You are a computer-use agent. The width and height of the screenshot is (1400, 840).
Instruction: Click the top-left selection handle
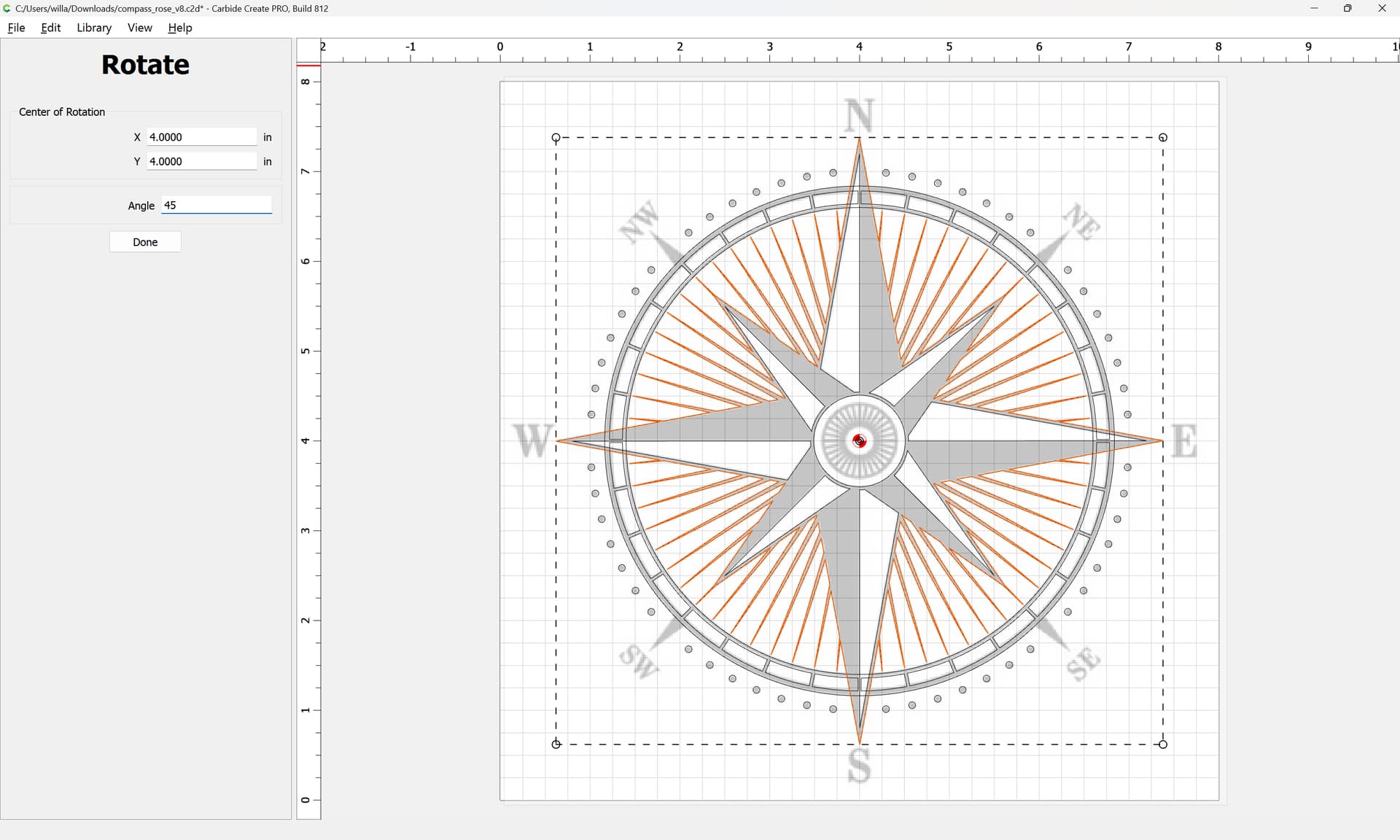(556, 137)
